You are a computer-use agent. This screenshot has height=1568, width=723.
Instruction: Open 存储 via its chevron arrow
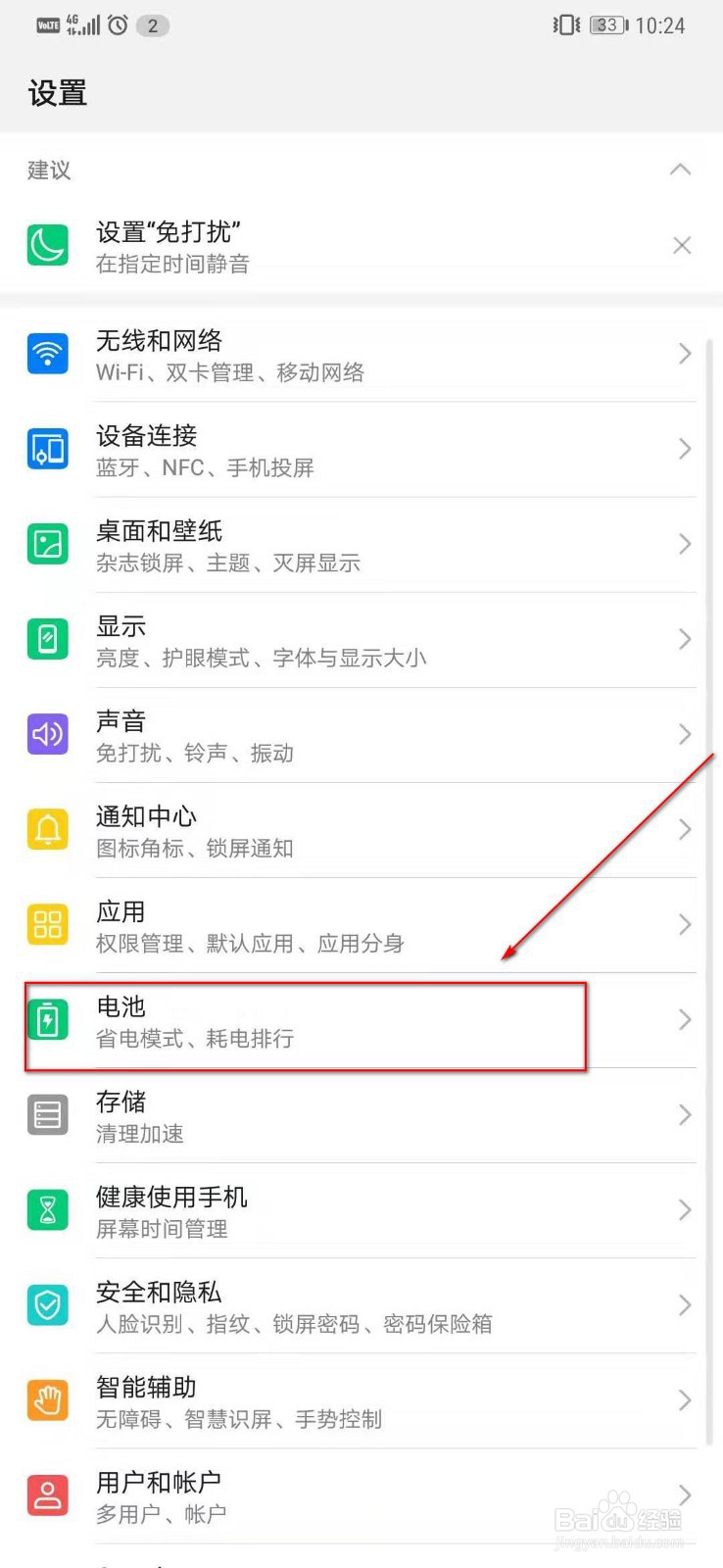pos(685,1114)
